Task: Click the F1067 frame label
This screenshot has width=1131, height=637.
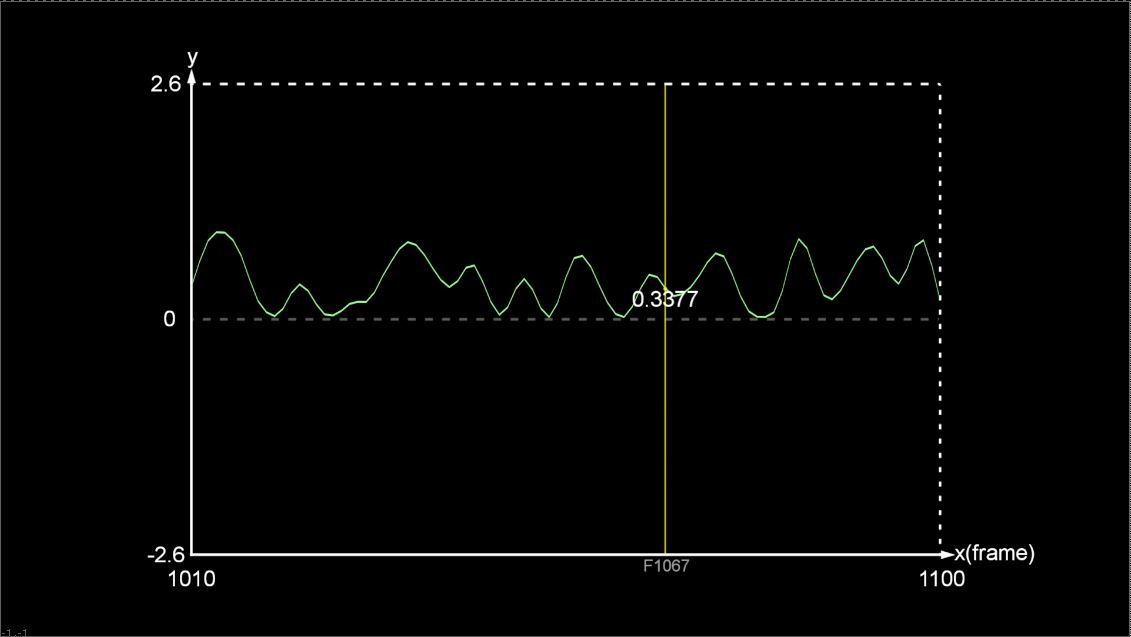Action: pos(665,566)
